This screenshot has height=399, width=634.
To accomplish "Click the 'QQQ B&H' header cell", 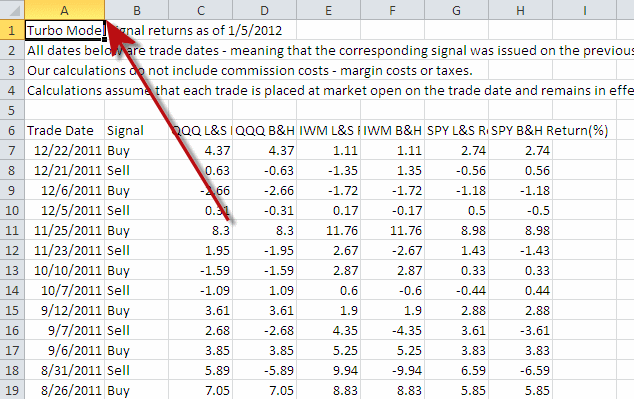I will tap(264, 130).
